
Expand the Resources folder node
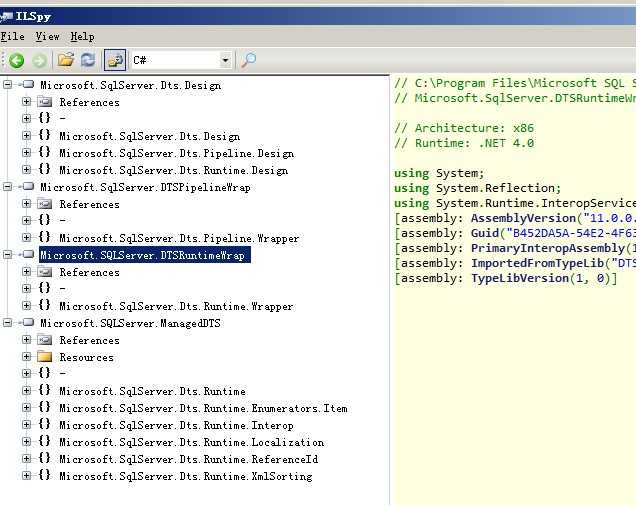point(27,357)
